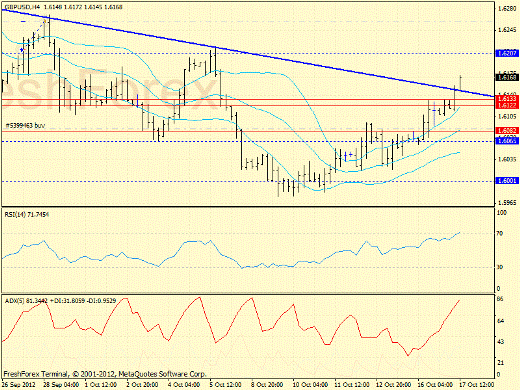Click the red 1.6122 level price tag

tap(507, 105)
